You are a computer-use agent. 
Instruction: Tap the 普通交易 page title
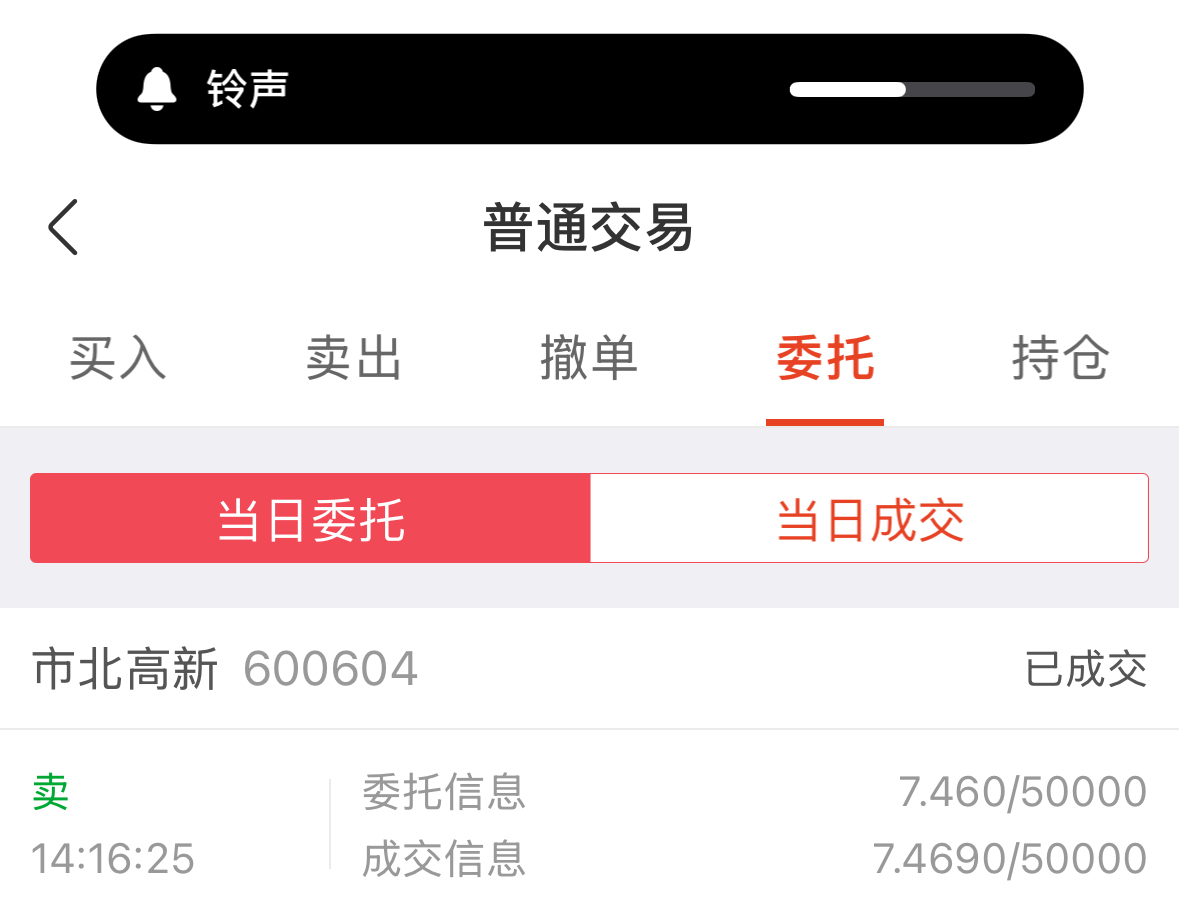(x=588, y=227)
